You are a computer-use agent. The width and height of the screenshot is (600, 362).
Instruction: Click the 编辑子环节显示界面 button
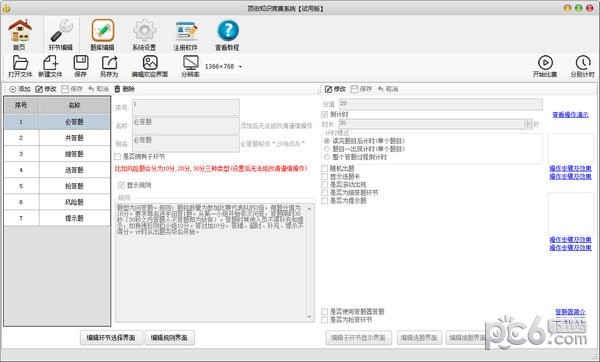[x=359, y=338]
